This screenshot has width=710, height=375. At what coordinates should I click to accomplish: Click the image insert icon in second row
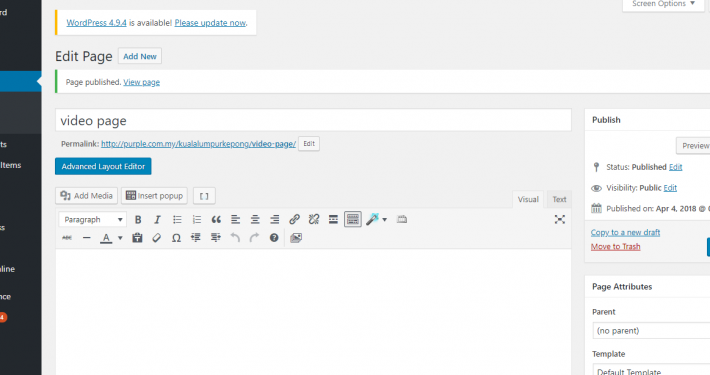[x=296, y=238]
